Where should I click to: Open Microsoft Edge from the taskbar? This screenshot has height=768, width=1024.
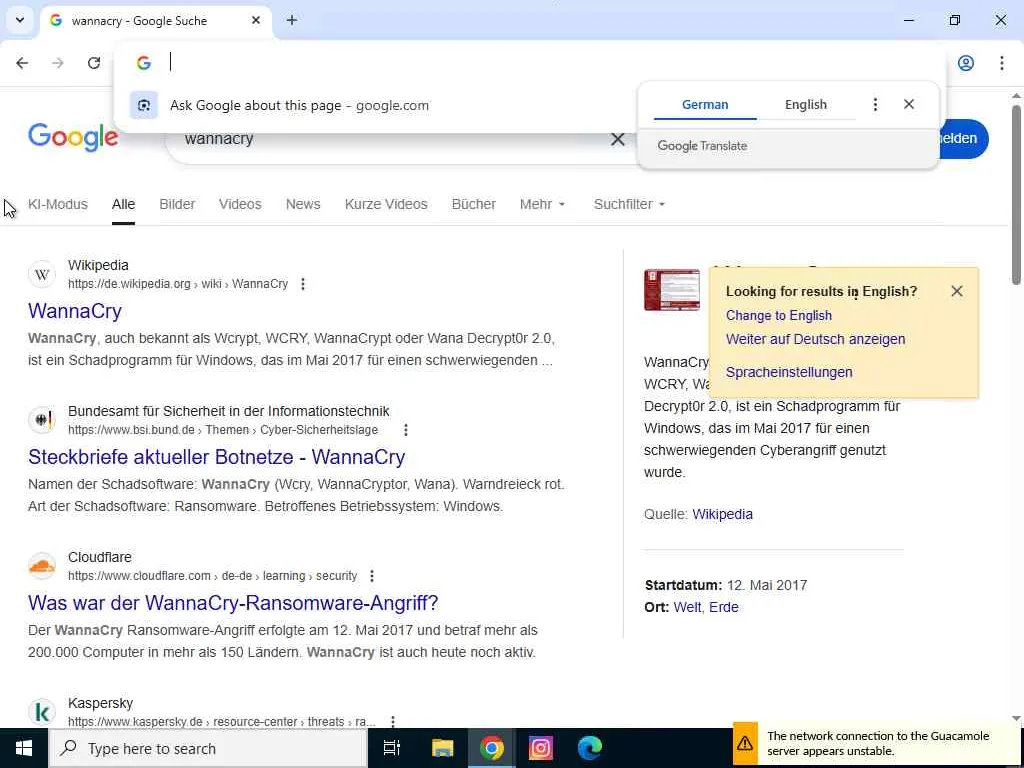pyautogui.click(x=590, y=748)
